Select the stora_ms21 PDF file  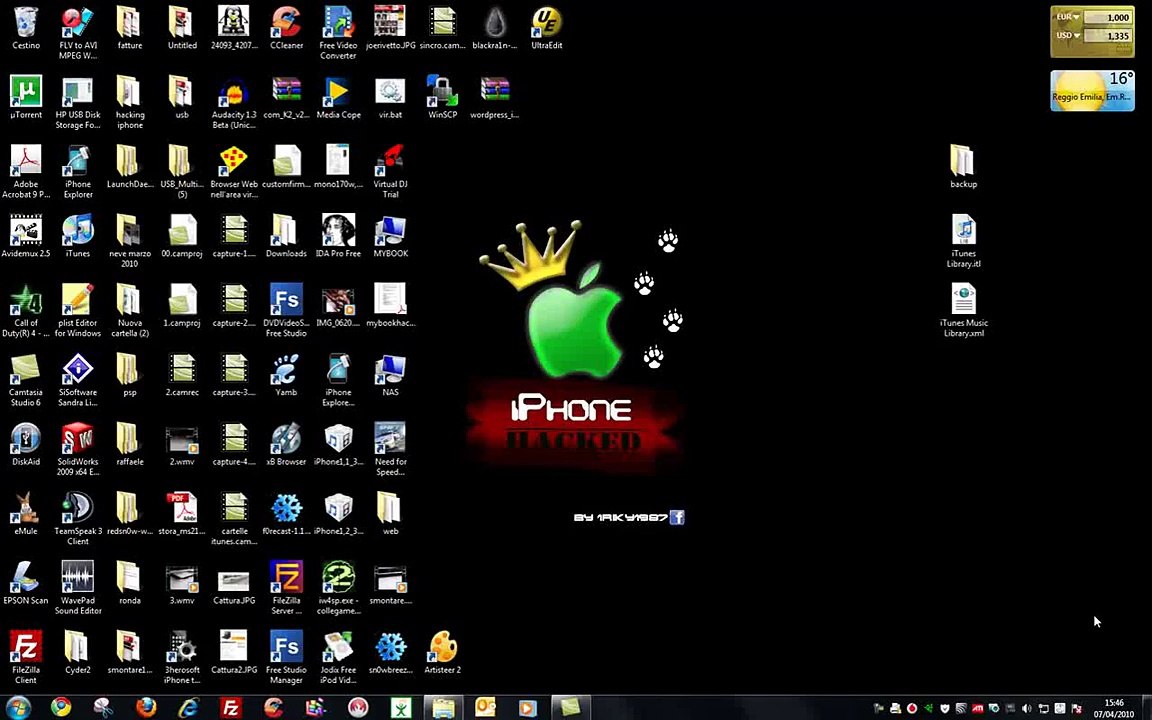[x=181, y=514]
